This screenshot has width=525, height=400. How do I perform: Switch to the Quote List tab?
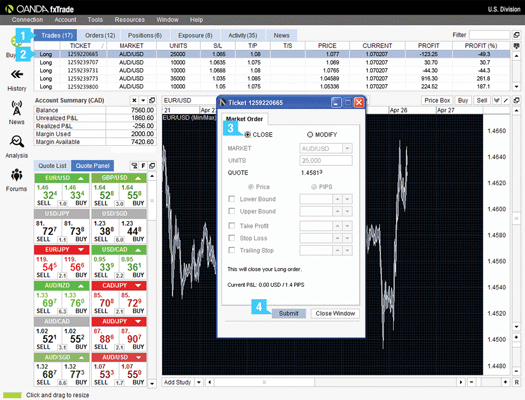pos(52,165)
